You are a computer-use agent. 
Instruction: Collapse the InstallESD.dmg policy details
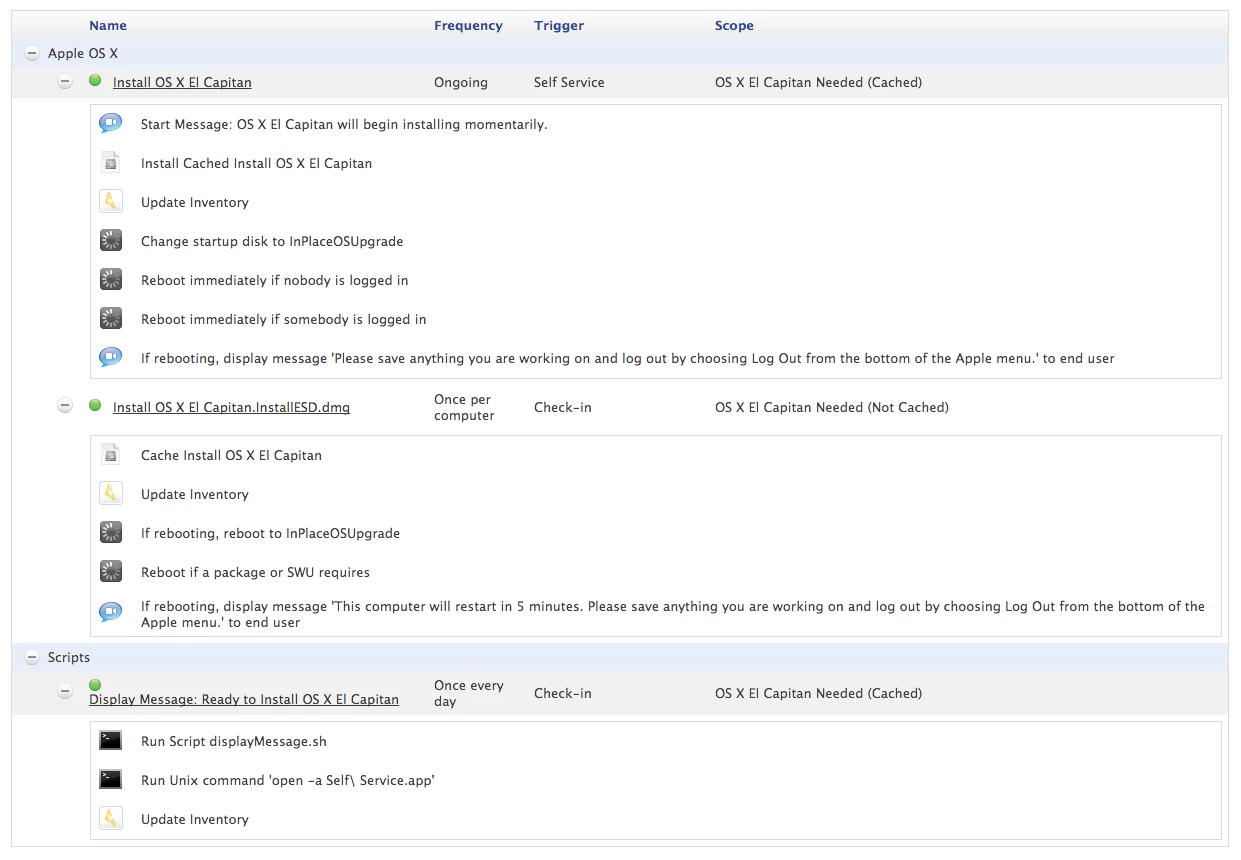coord(65,406)
